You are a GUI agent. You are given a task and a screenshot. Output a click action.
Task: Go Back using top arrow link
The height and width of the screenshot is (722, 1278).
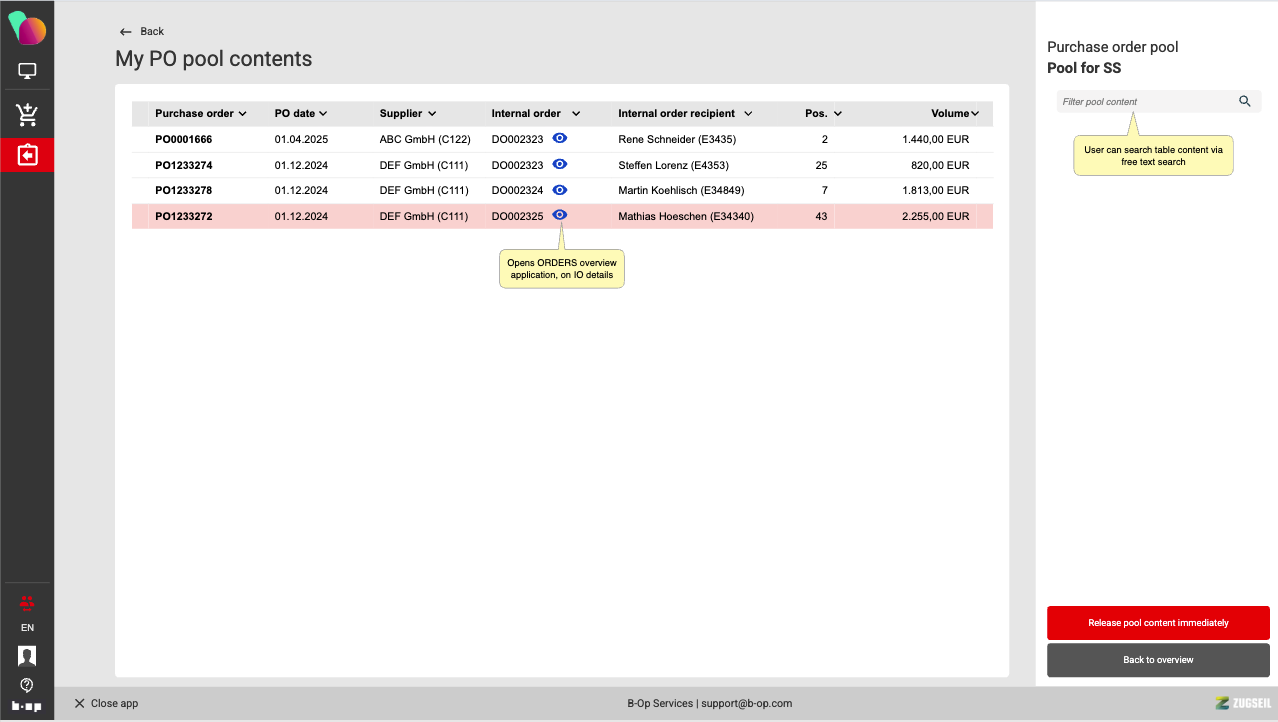click(141, 32)
